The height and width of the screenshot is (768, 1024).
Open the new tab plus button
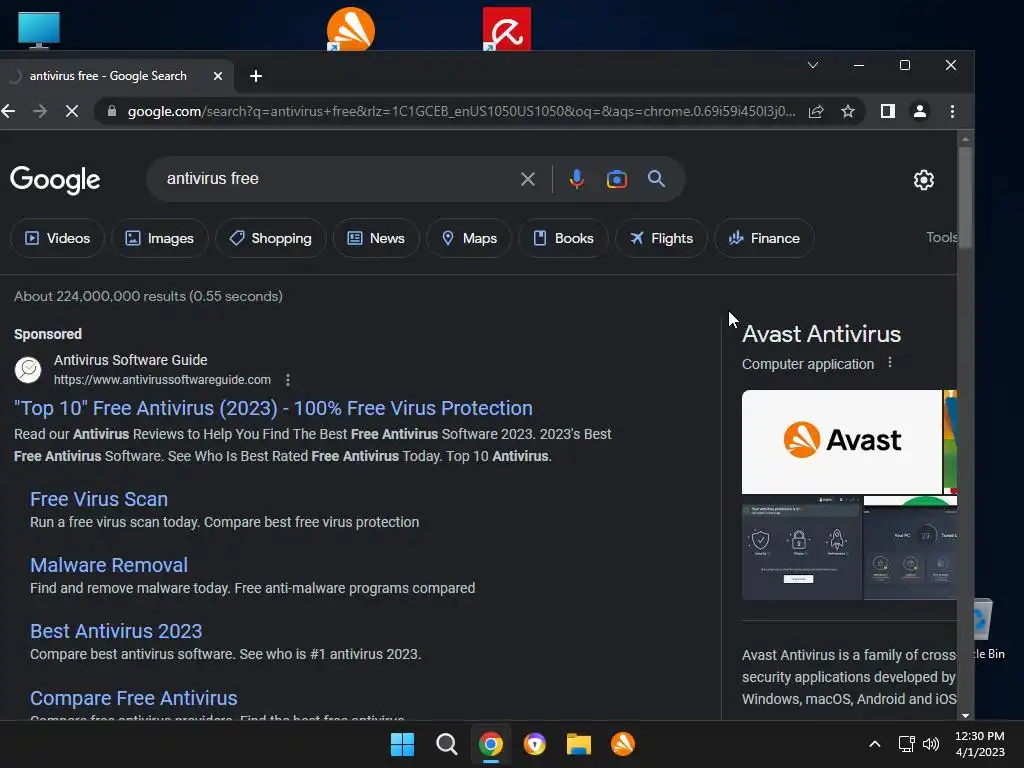(x=256, y=76)
